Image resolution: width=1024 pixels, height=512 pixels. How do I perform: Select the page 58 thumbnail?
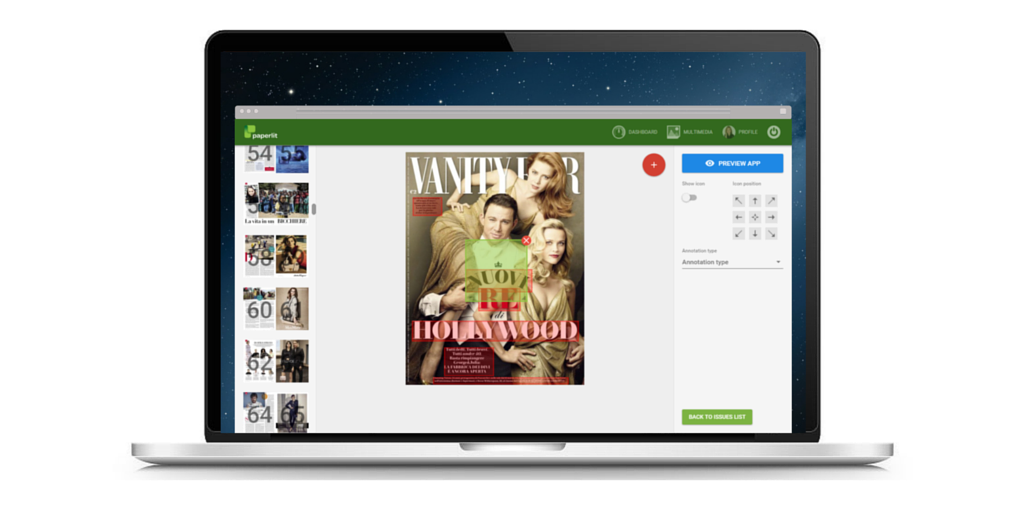[259, 255]
